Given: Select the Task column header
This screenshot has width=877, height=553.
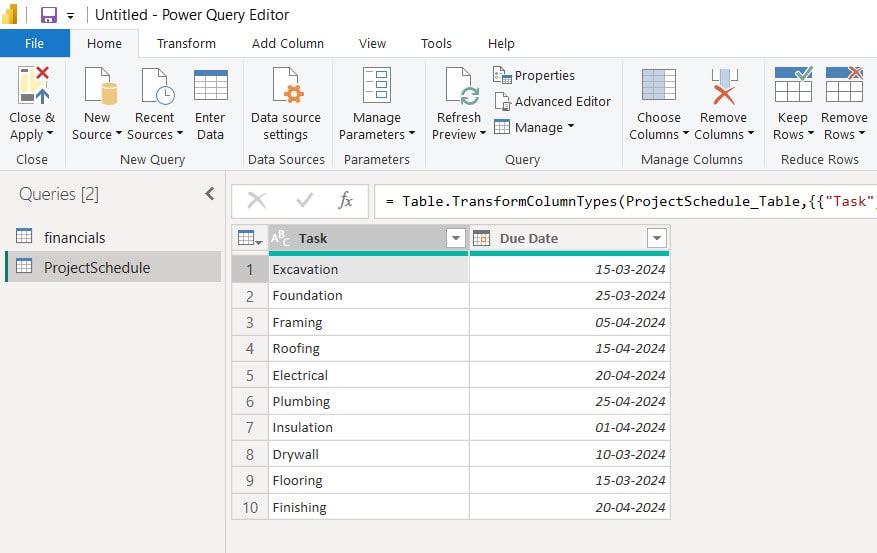Looking at the screenshot, I should tap(369, 238).
